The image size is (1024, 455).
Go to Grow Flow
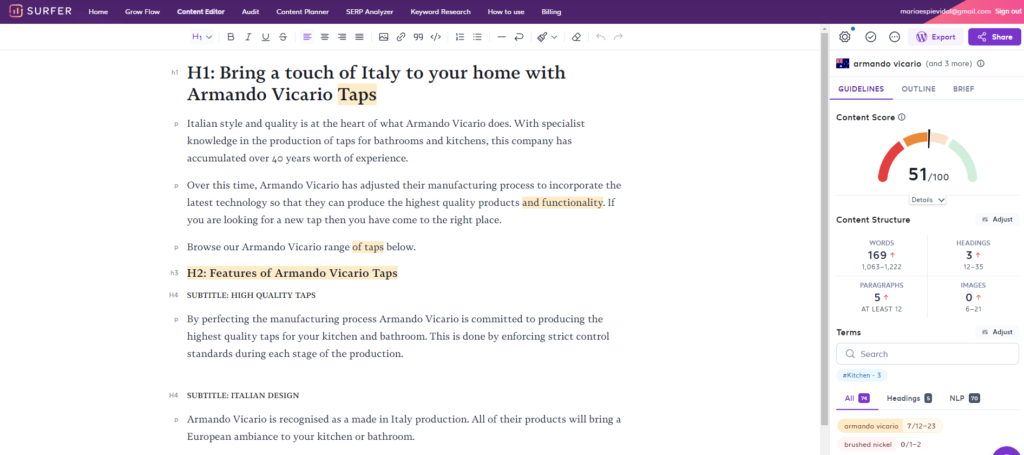pos(142,12)
